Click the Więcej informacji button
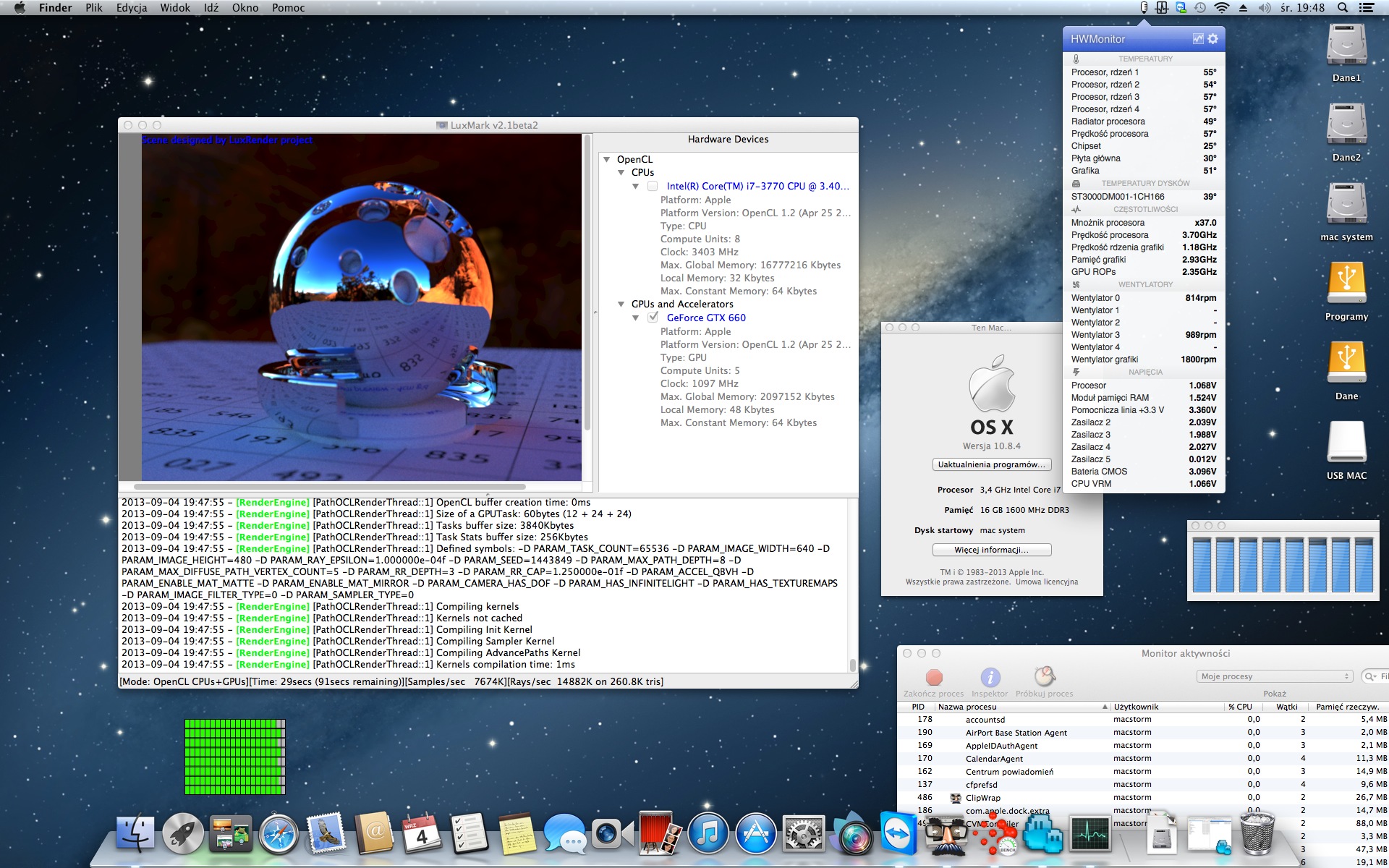Screen dimensions: 1389x868 click(992, 550)
